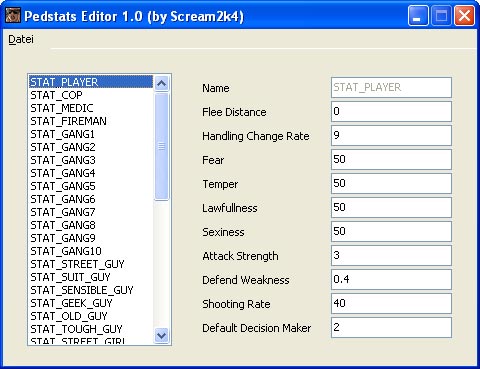The image size is (480, 369).
Task: Click the Lawfullness input field
Action: pyautogui.click(x=391, y=208)
